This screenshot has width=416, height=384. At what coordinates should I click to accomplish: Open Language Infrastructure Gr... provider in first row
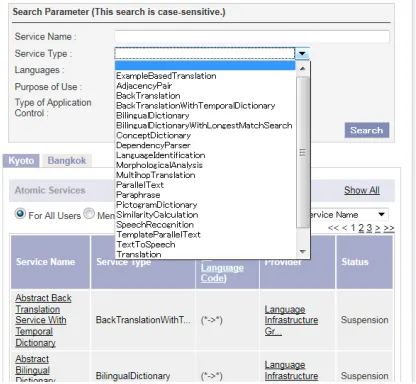click(291, 320)
